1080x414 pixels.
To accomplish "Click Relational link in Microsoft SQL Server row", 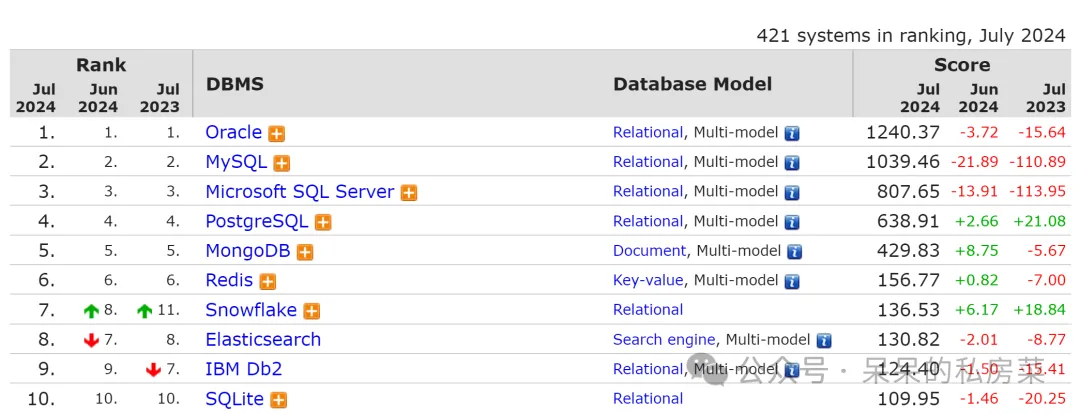I will [x=648, y=192].
